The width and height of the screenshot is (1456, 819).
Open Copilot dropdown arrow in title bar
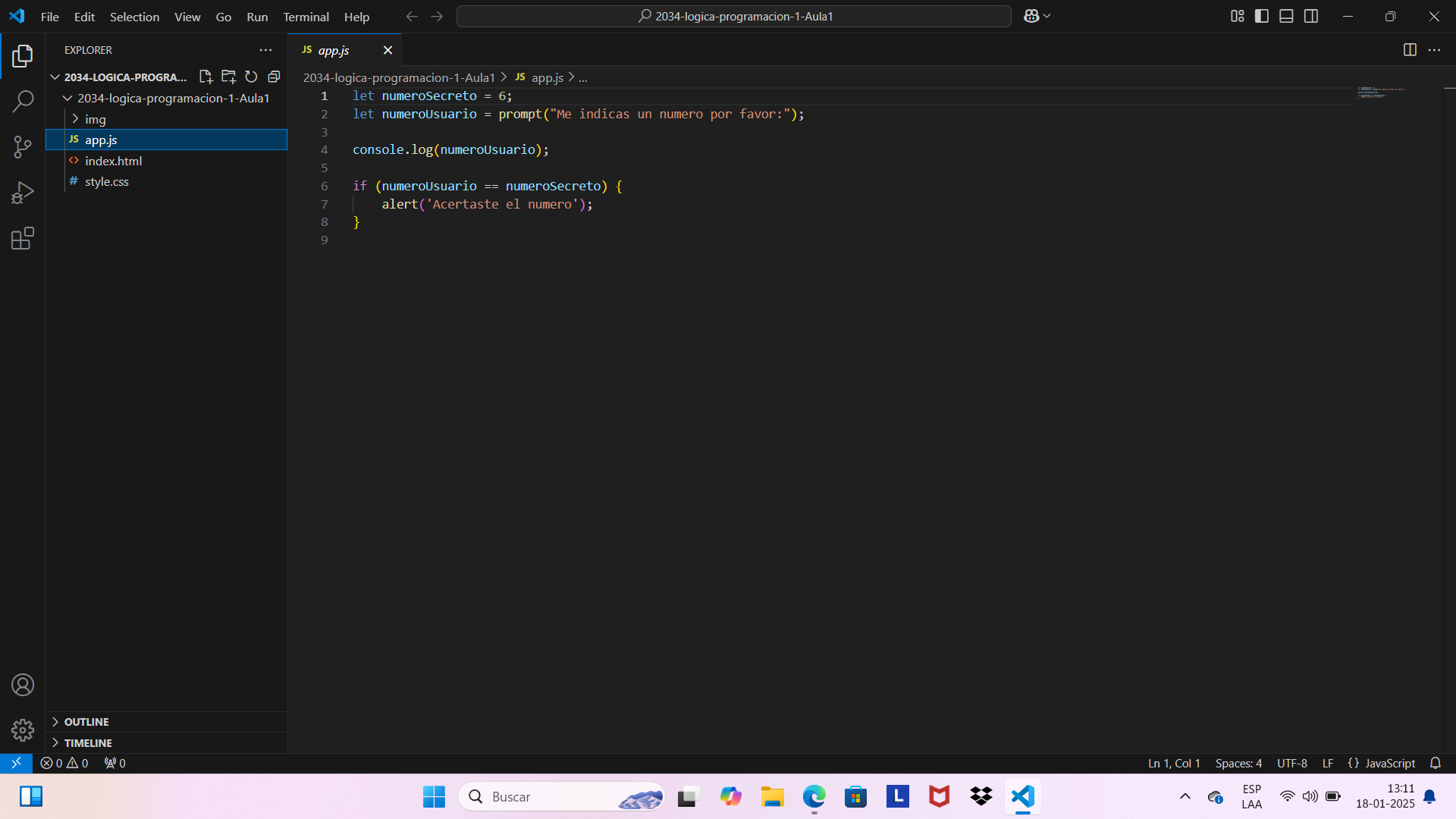[x=1047, y=16]
